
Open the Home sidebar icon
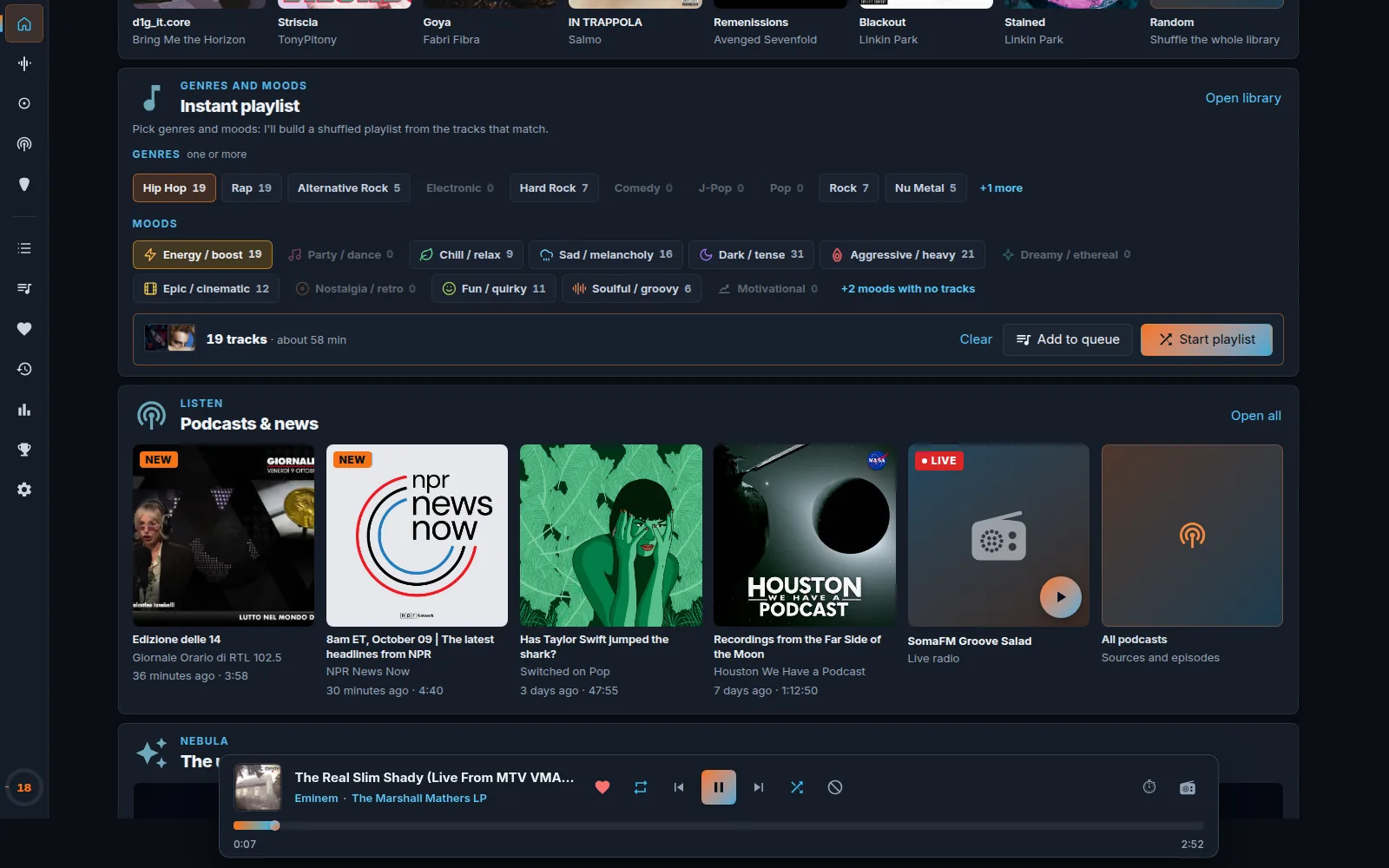[x=24, y=23]
